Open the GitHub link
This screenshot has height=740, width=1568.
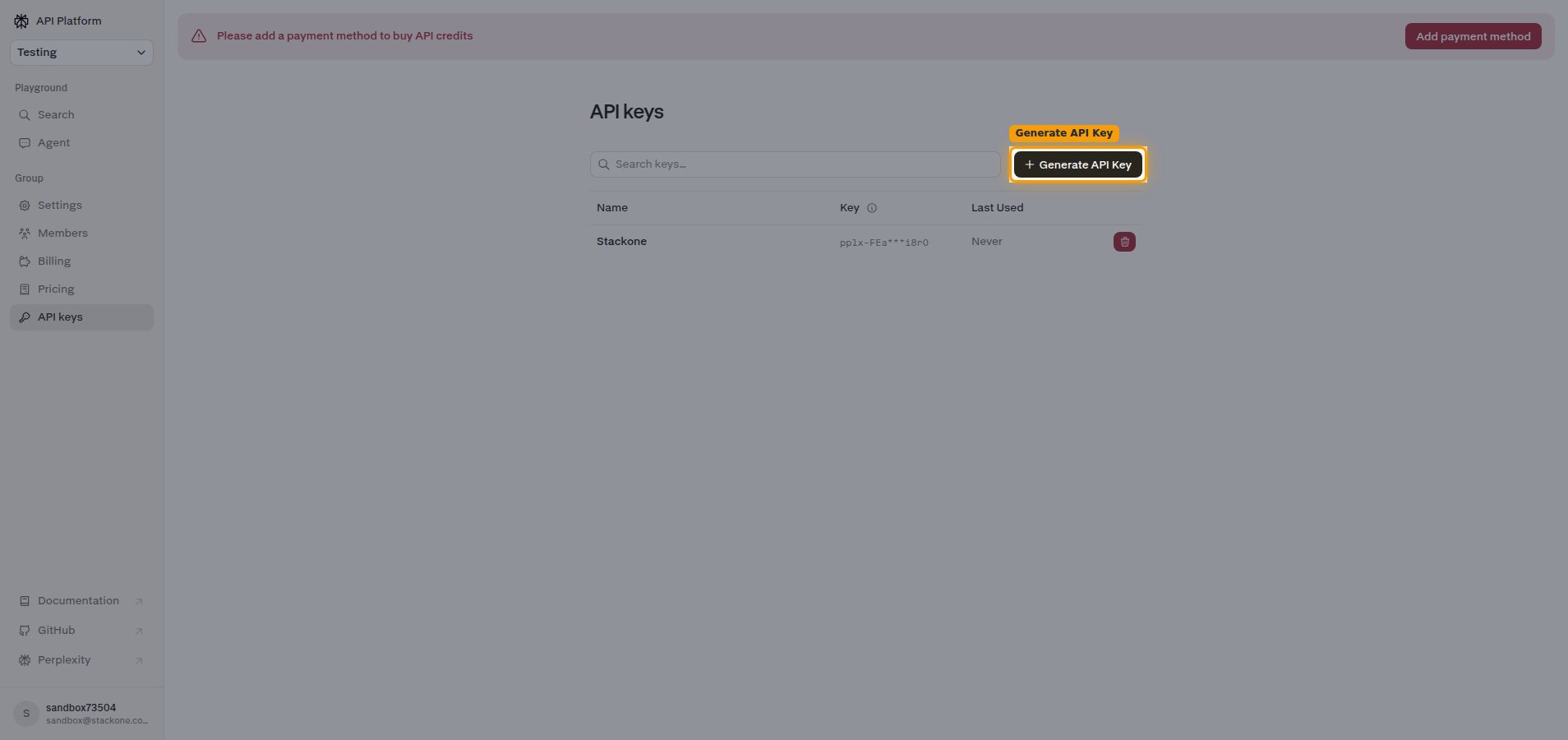click(x=81, y=631)
